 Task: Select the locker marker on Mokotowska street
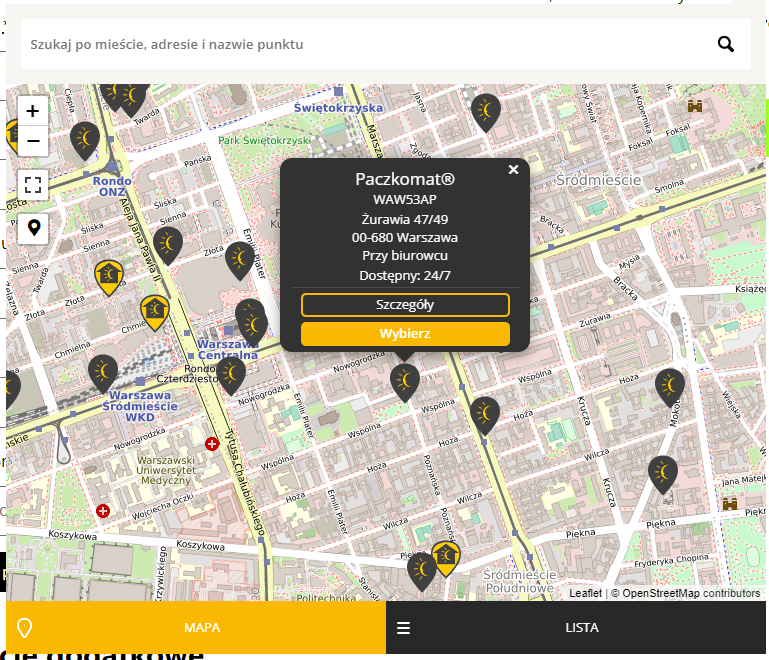[x=670, y=387]
